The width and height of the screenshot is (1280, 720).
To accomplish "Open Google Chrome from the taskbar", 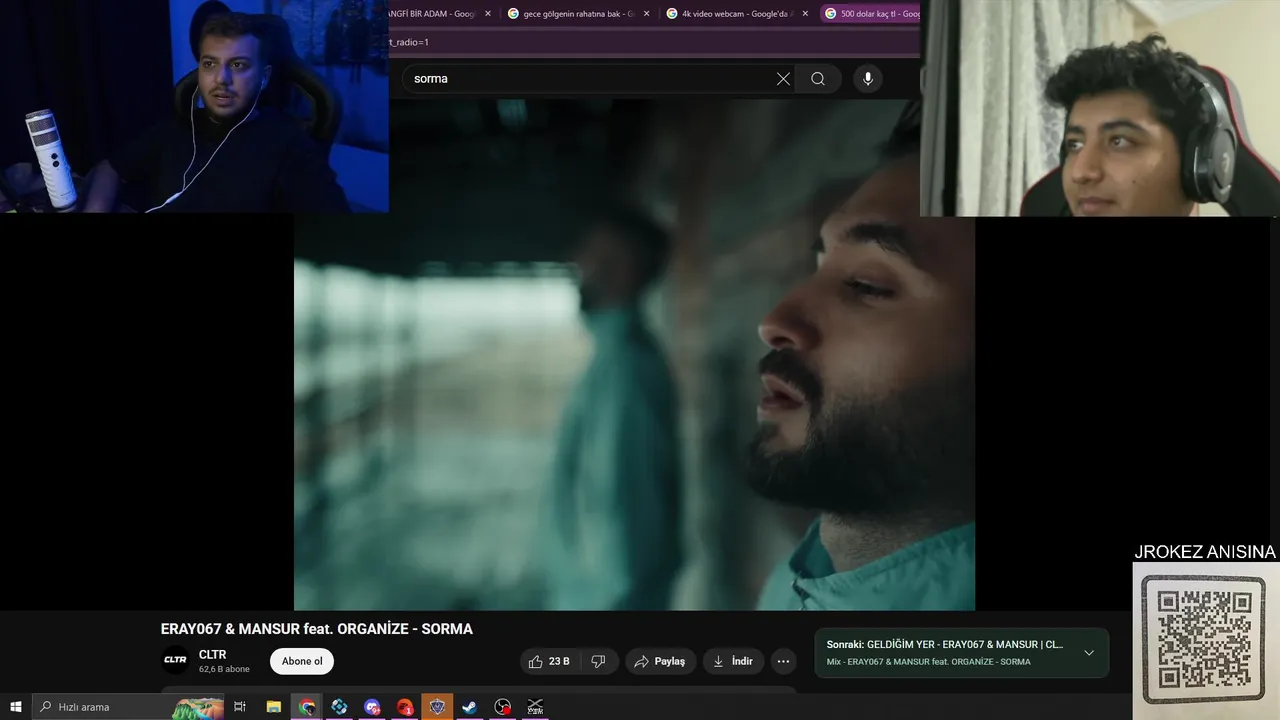I will click(x=306, y=707).
